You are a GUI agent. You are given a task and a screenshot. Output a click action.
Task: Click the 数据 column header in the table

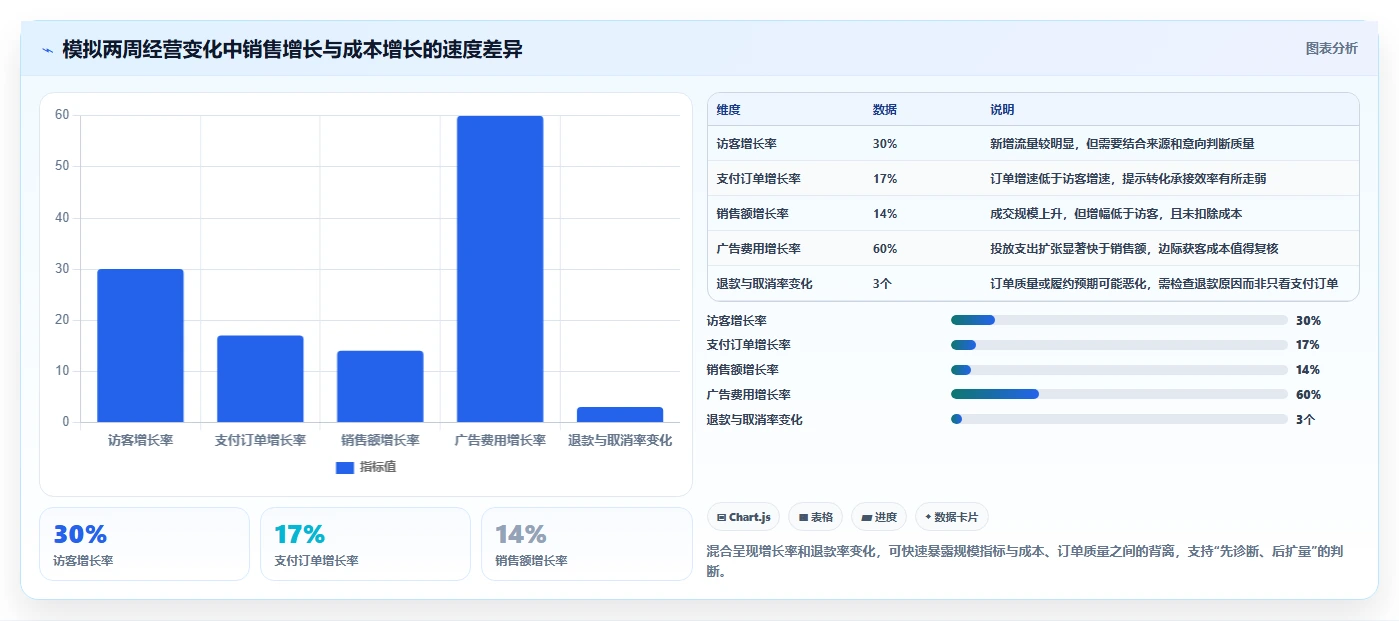885,109
